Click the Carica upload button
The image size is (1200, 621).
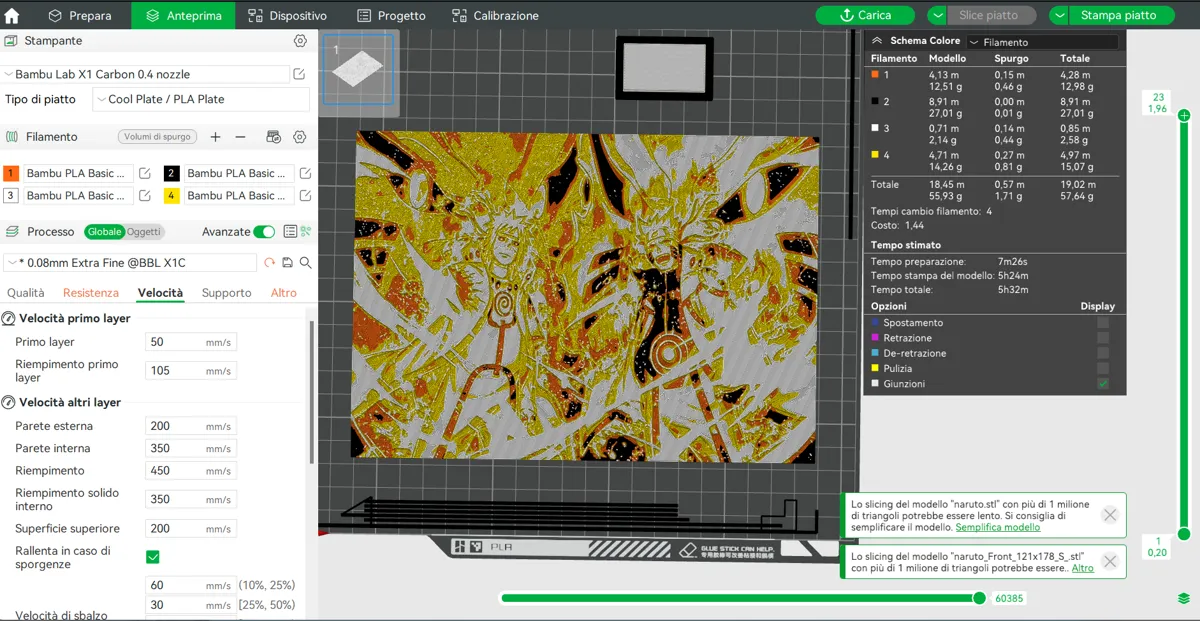point(865,15)
